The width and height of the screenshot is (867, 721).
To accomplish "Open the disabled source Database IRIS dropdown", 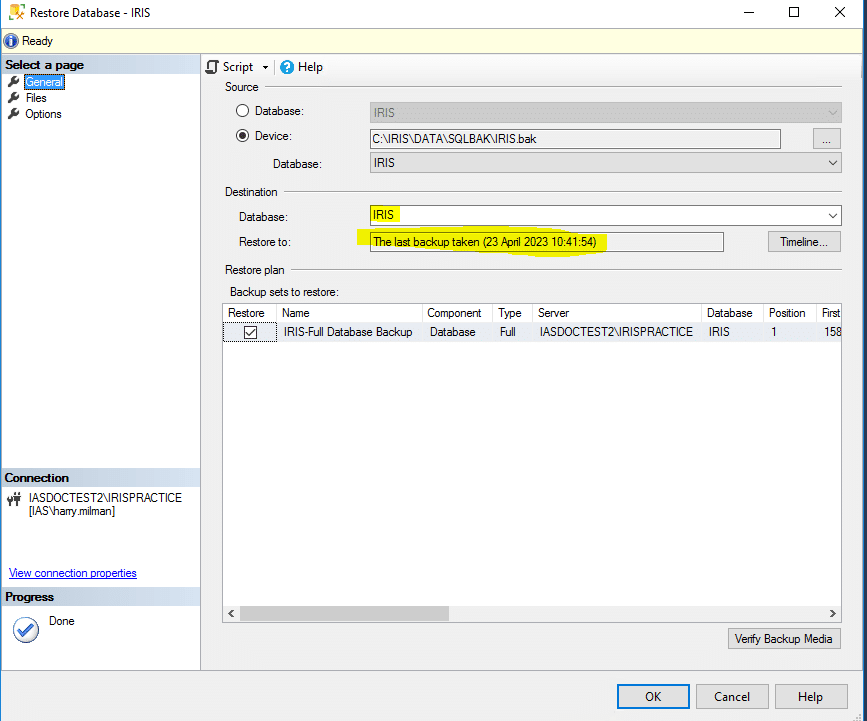I will [605, 113].
